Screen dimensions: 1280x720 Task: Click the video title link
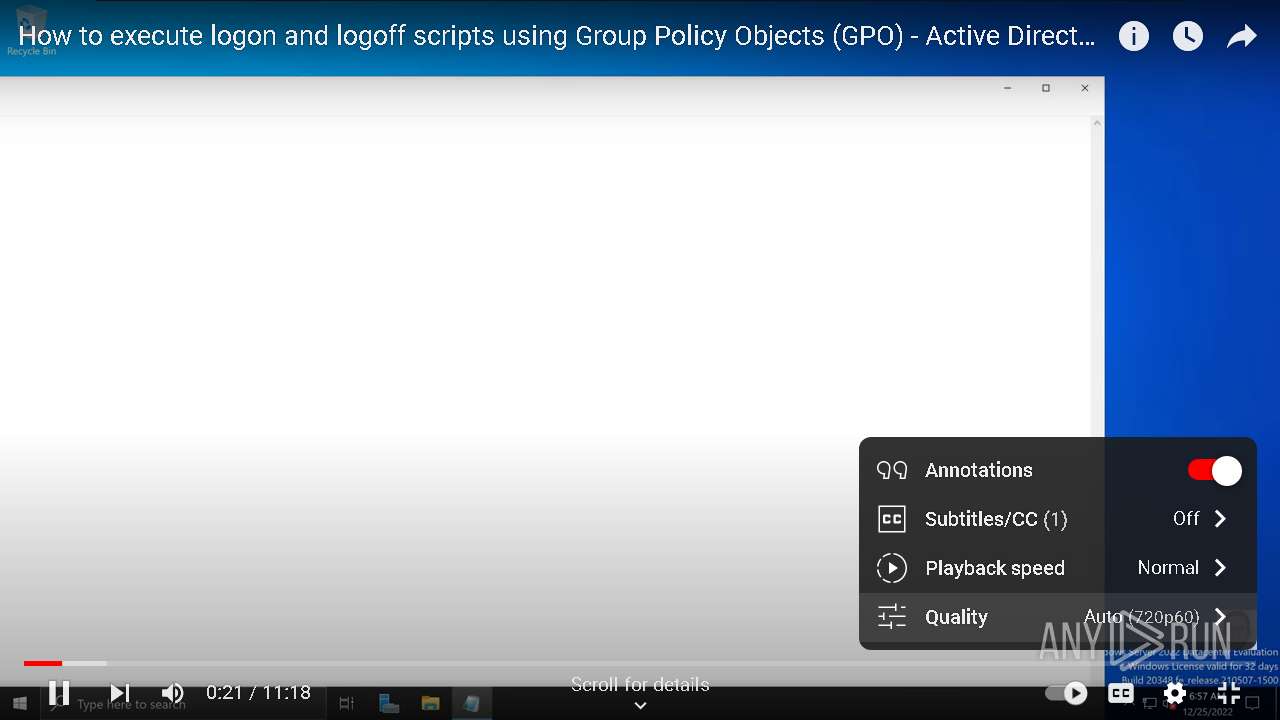point(557,37)
